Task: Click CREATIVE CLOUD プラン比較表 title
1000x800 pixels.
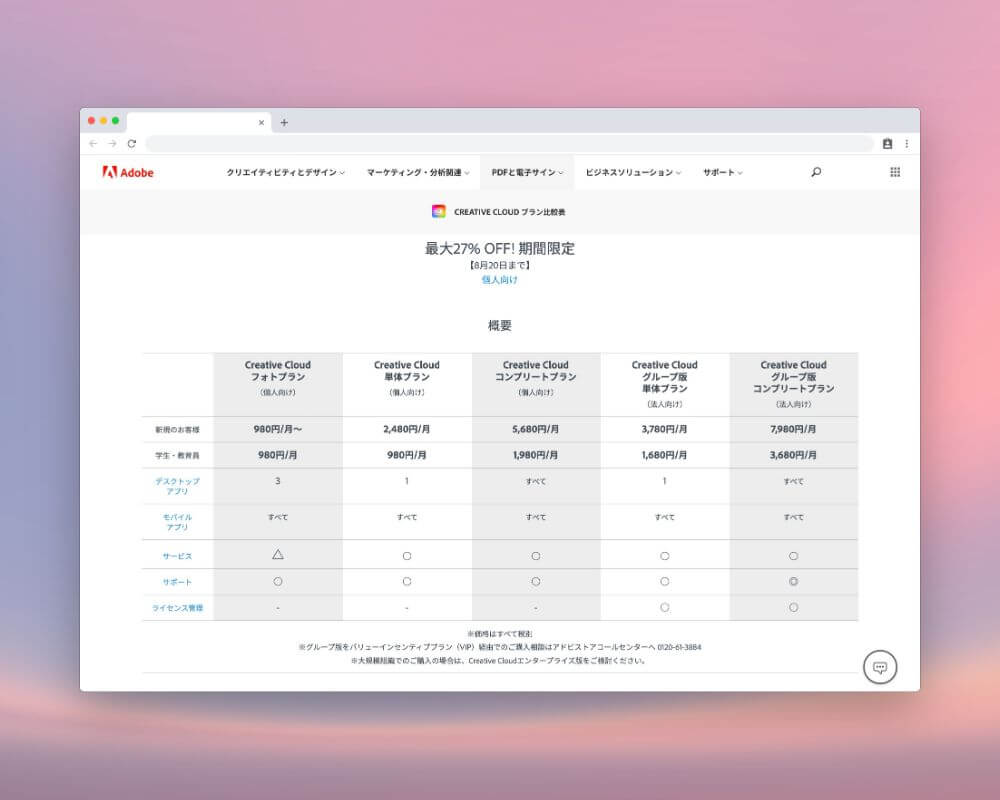Action: 510,212
